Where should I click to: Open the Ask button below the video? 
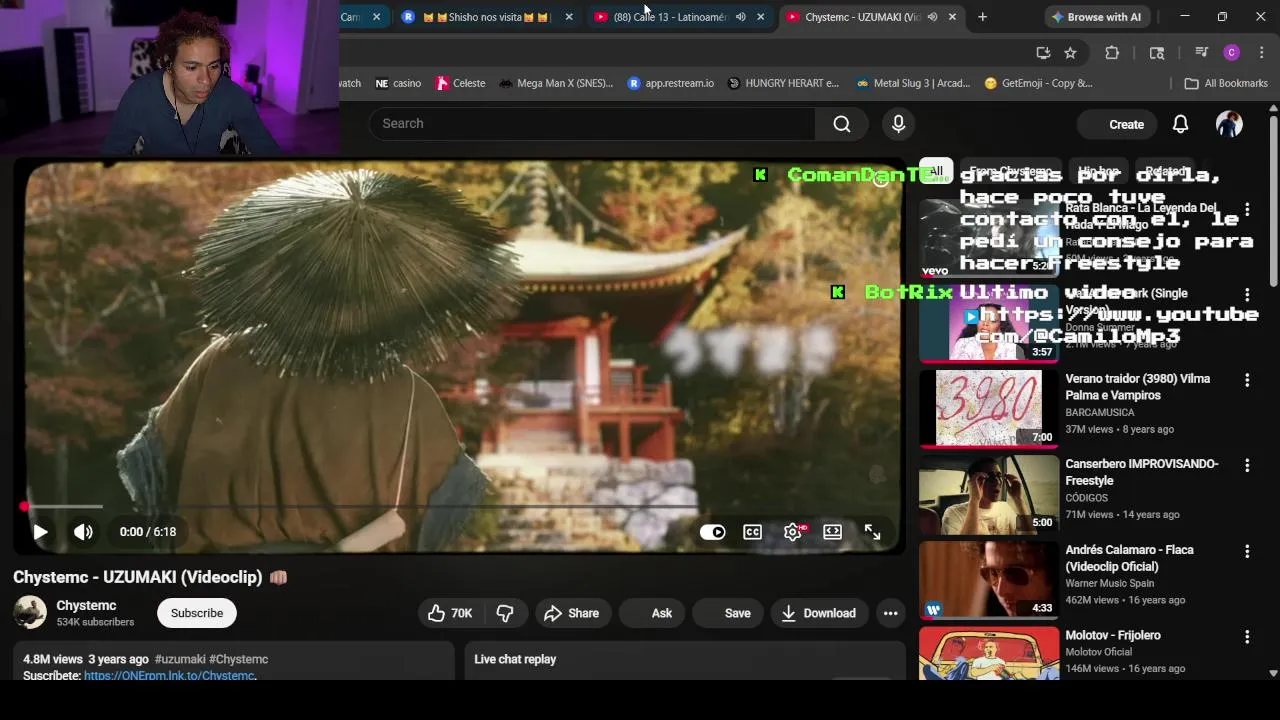click(x=653, y=613)
